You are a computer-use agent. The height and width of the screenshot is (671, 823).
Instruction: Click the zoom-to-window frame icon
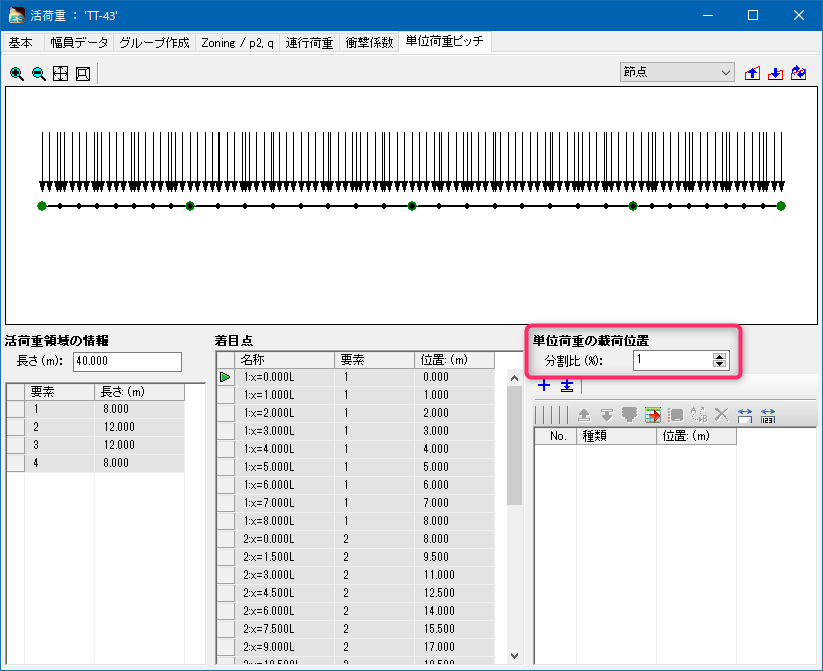click(x=83, y=74)
